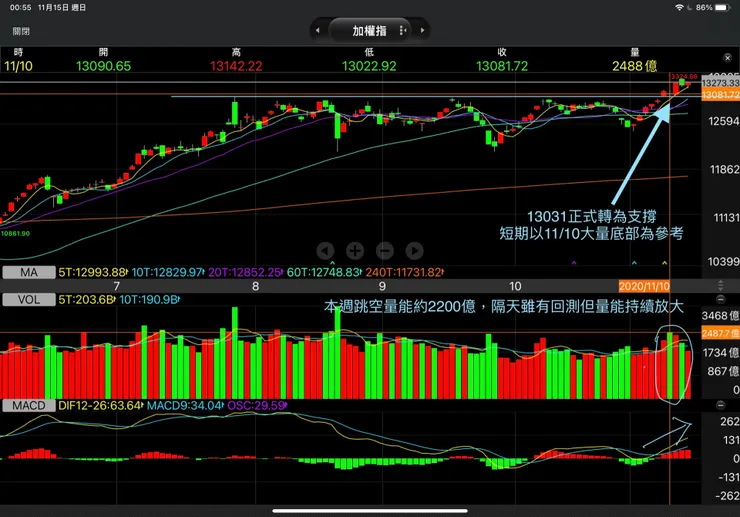
Task: Zoom in chart with plus button
Action: (x=355, y=251)
